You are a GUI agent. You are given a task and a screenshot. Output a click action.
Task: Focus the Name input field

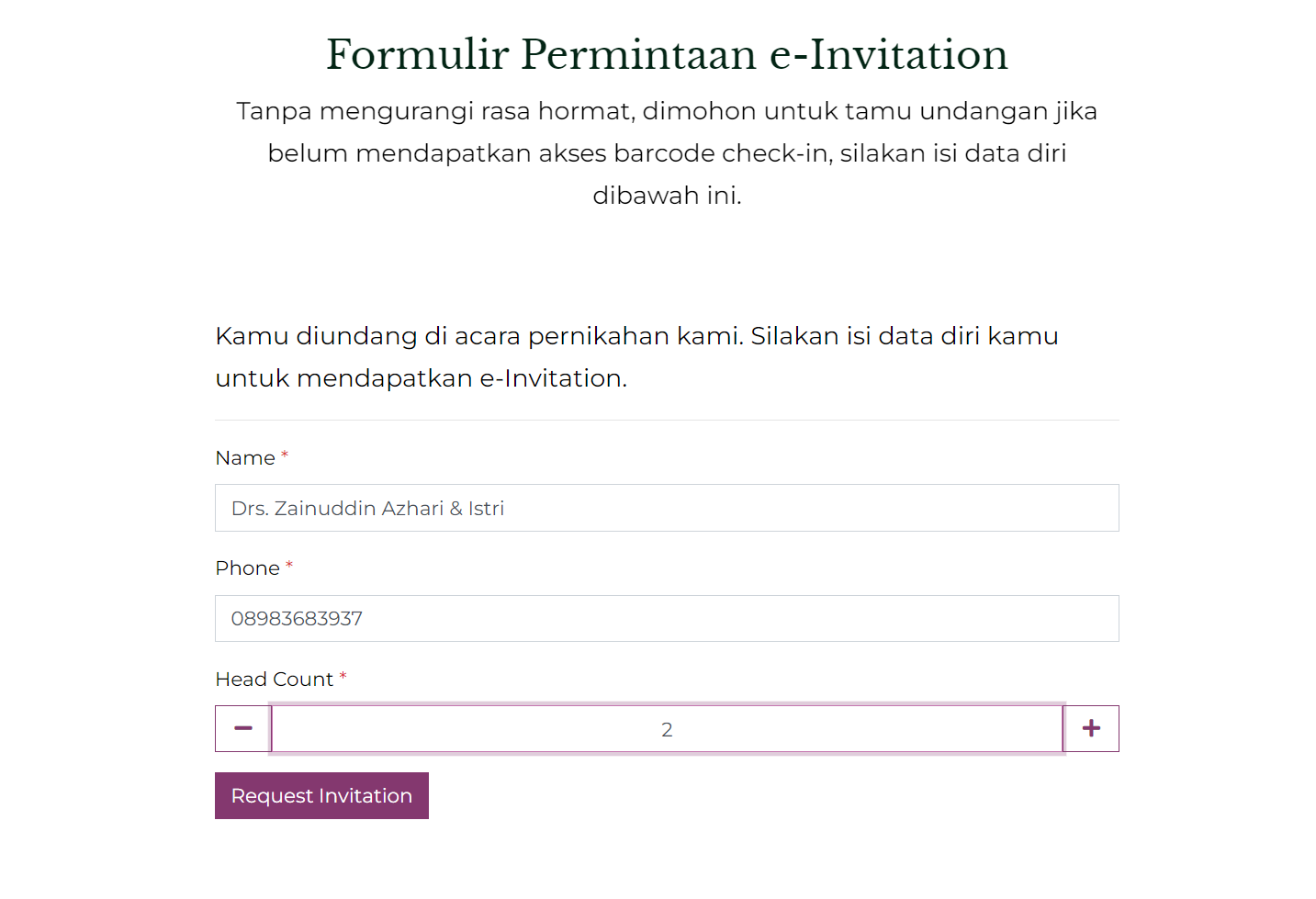(x=667, y=508)
